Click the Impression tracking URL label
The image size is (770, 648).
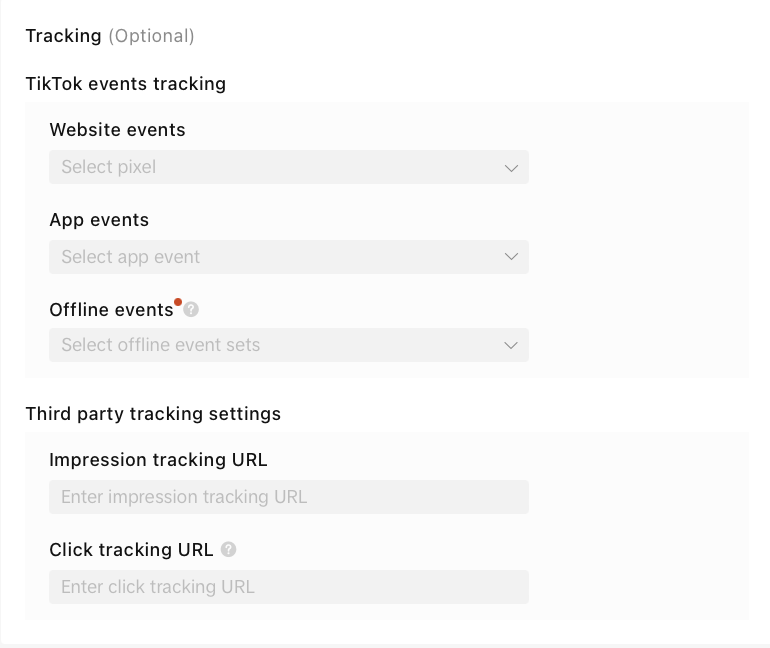[x=158, y=460]
